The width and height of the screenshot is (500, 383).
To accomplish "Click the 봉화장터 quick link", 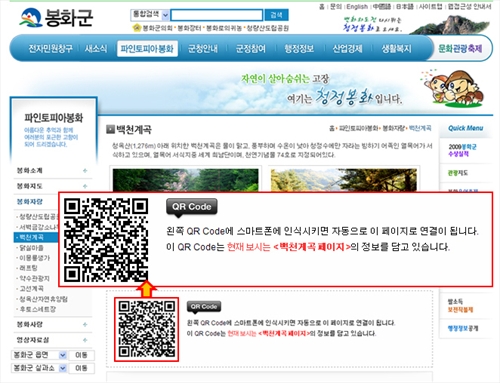I will coord(189,28).
